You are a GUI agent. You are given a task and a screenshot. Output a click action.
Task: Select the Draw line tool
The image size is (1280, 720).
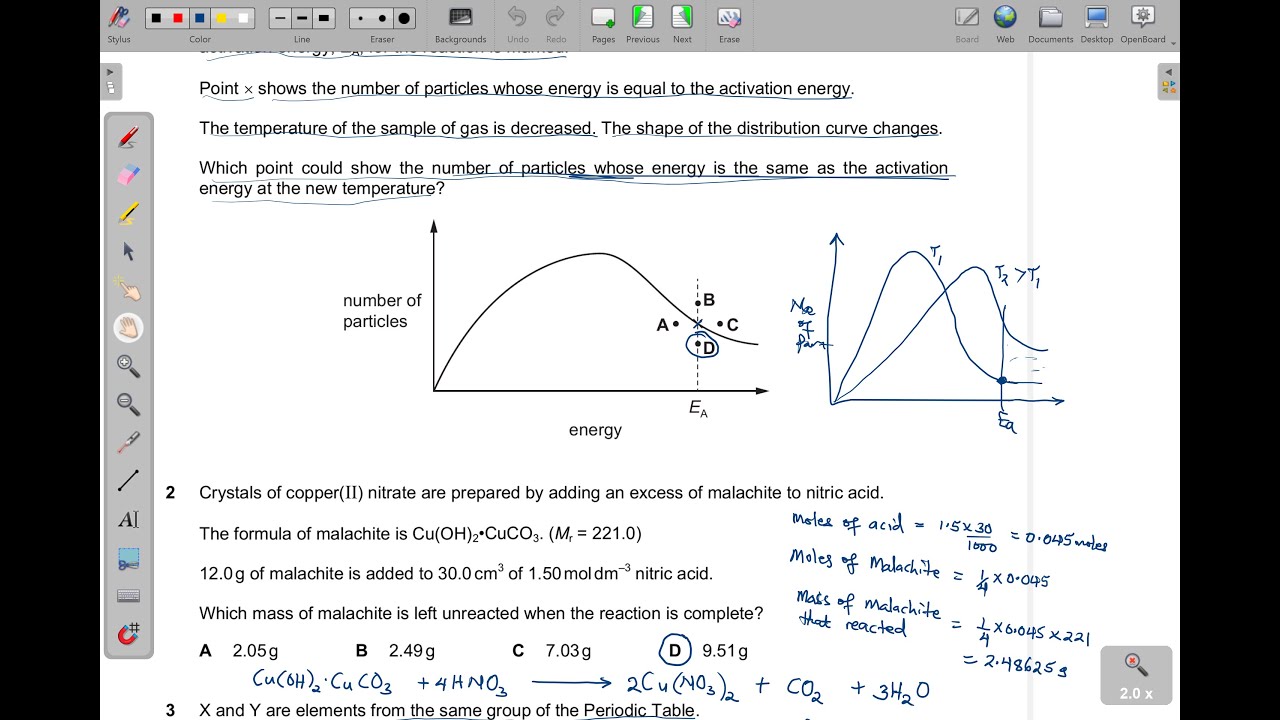click(x=128, y=480)
